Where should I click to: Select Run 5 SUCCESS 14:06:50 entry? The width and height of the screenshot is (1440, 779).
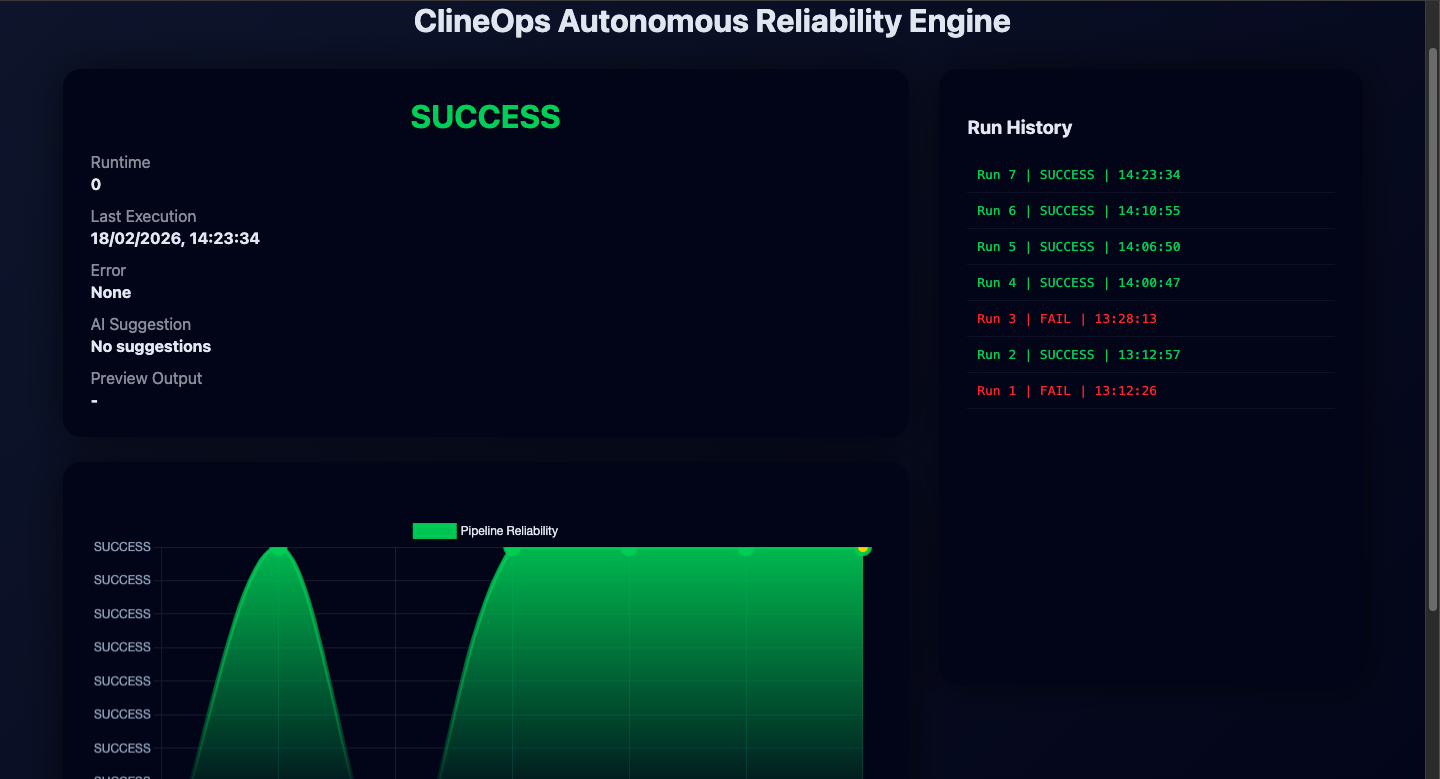click(1151, 247)
